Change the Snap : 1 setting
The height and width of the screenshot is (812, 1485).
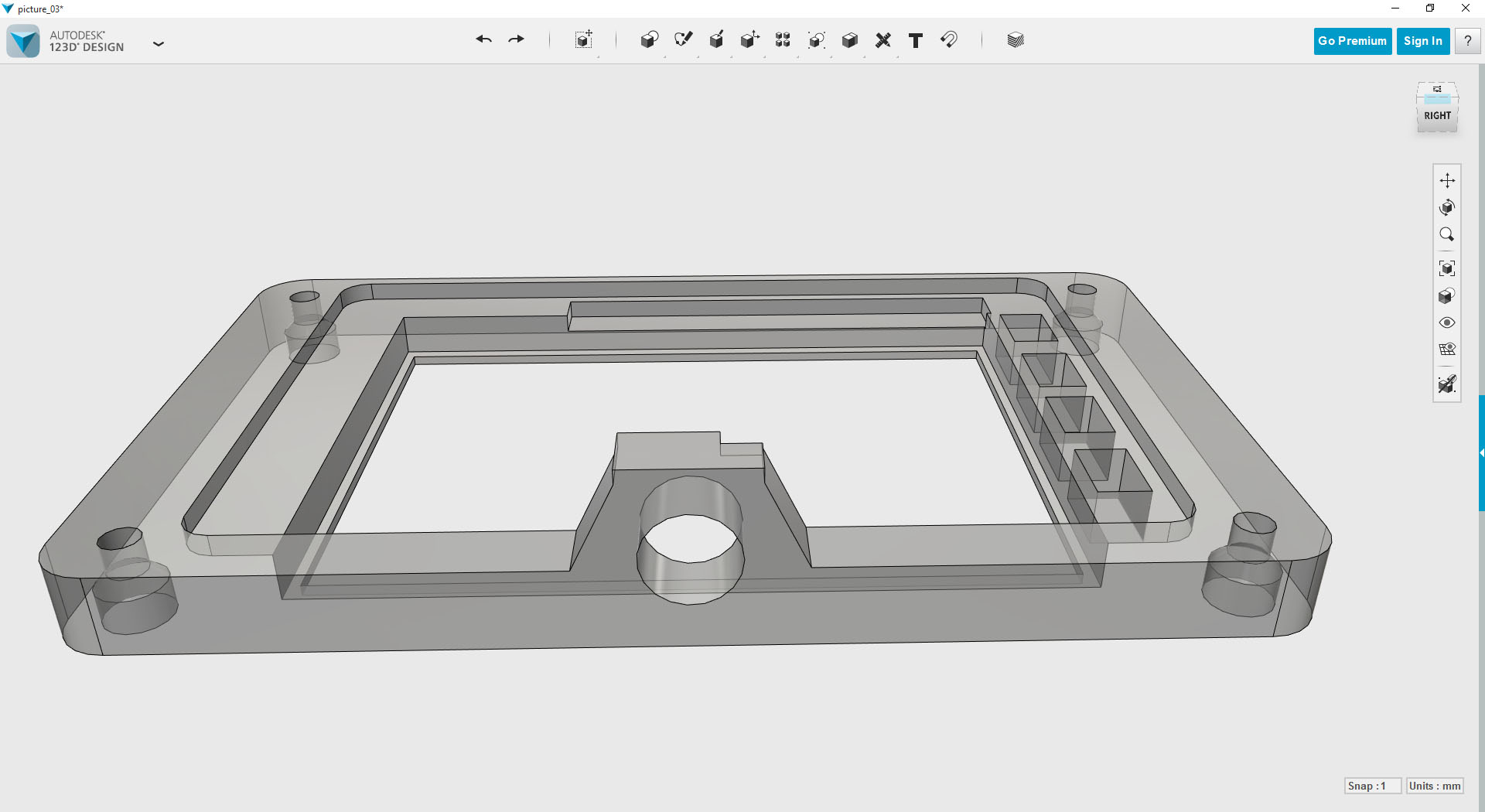tap(1372, 786)
